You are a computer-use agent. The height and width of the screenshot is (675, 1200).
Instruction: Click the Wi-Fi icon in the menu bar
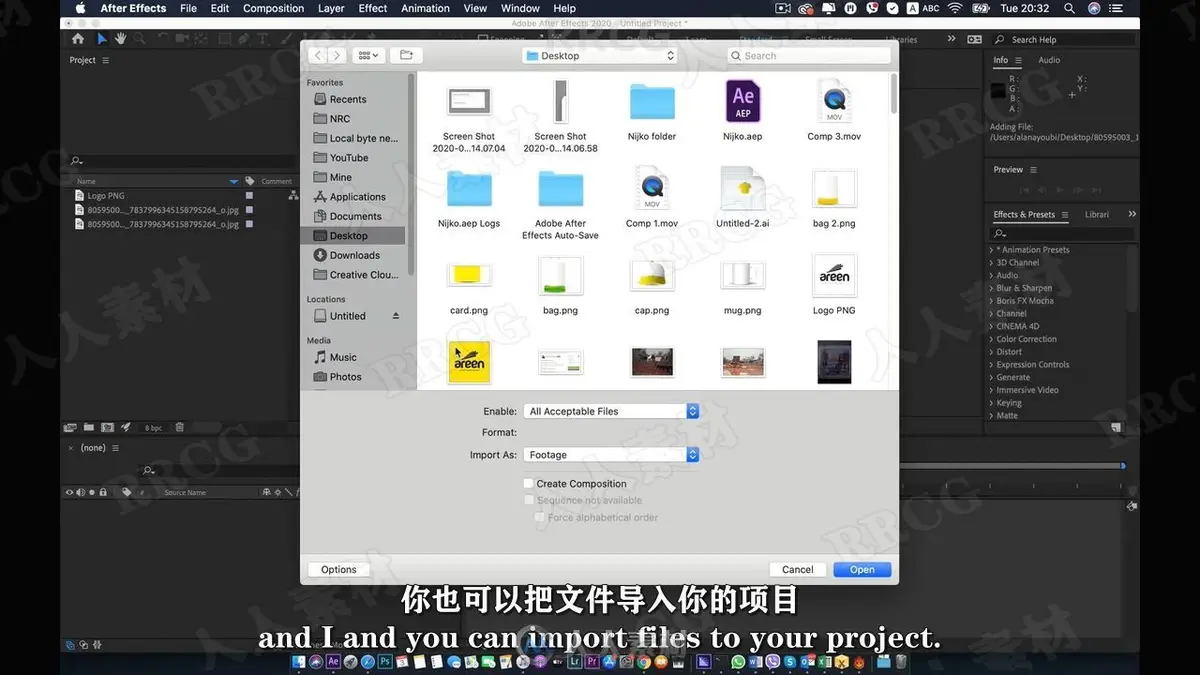[x=954, y=8]
